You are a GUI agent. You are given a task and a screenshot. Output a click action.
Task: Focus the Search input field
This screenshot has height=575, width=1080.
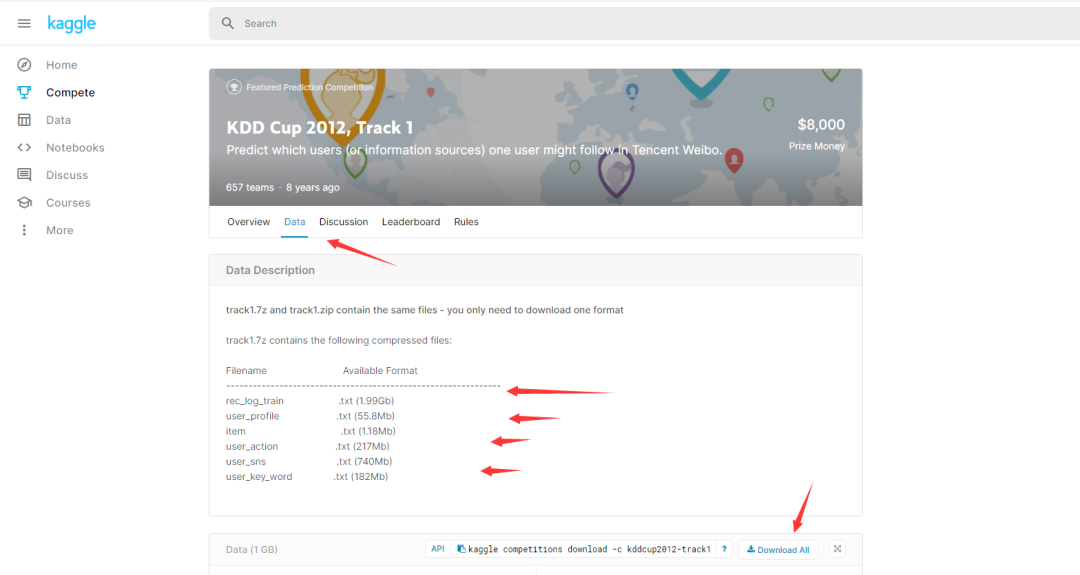pos(640,23)
